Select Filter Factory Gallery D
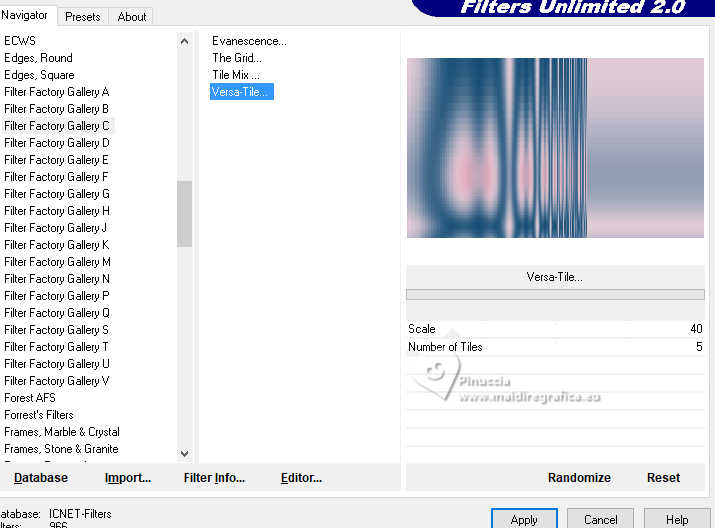The width and height of the screenshot is (715, 528). (57, 143)
